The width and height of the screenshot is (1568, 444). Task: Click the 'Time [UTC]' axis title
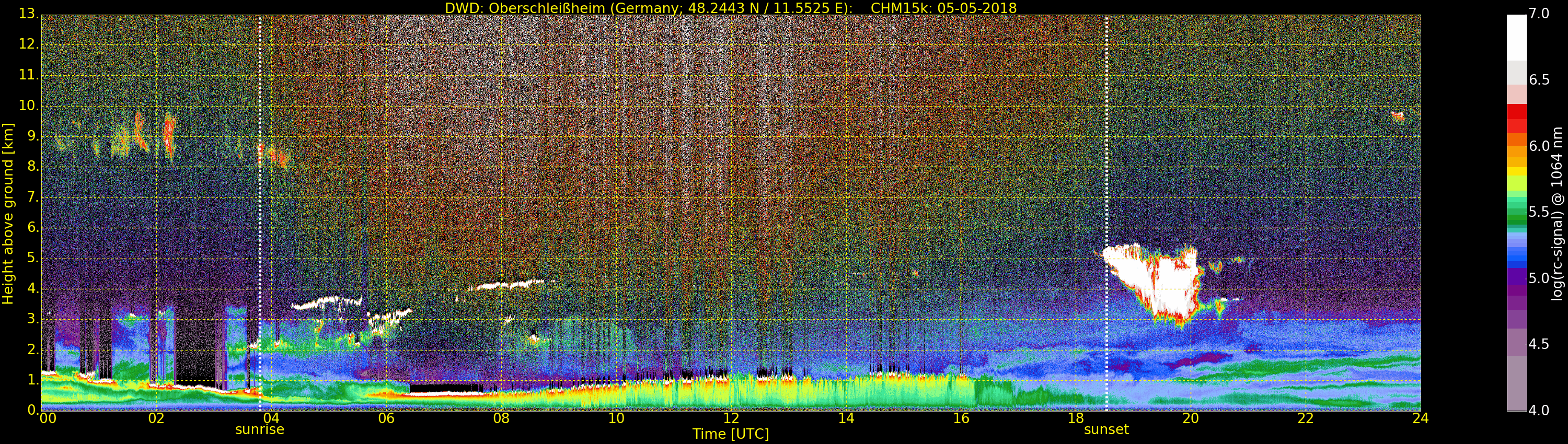[x=731, y=434]
